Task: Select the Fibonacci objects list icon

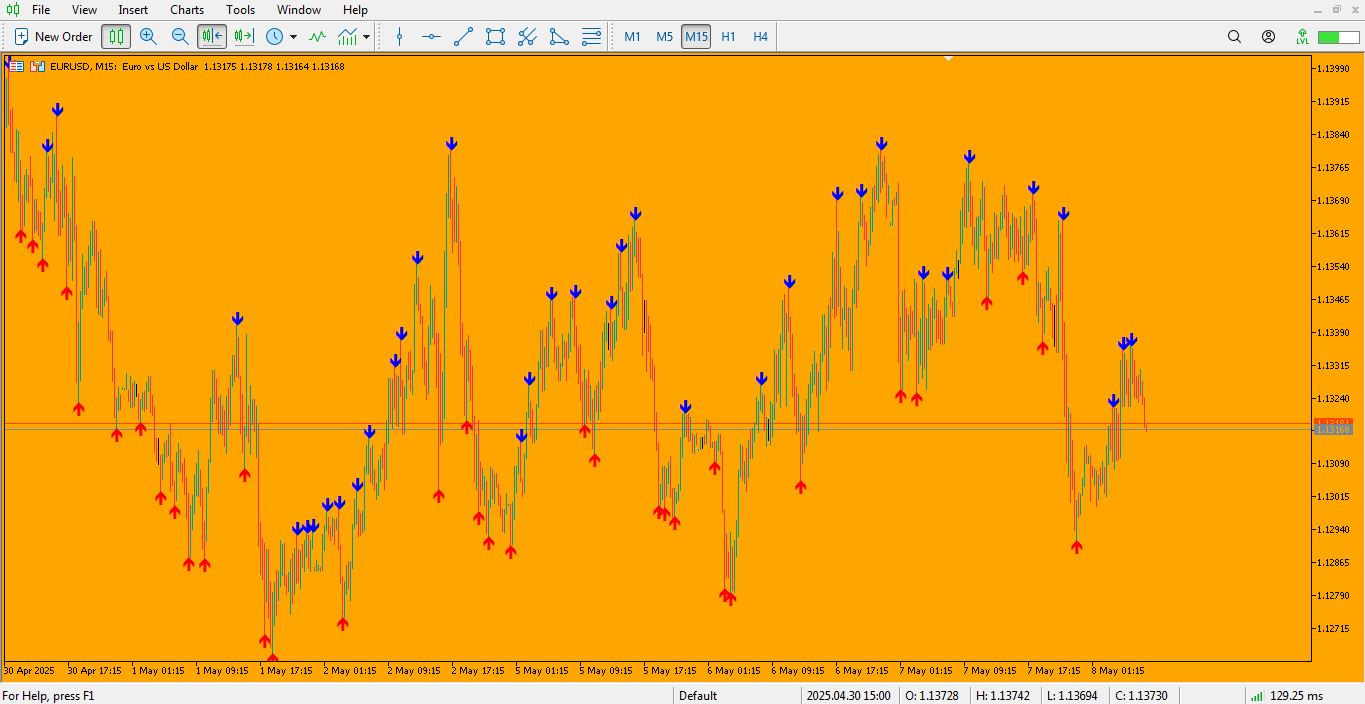Action: 591,37
